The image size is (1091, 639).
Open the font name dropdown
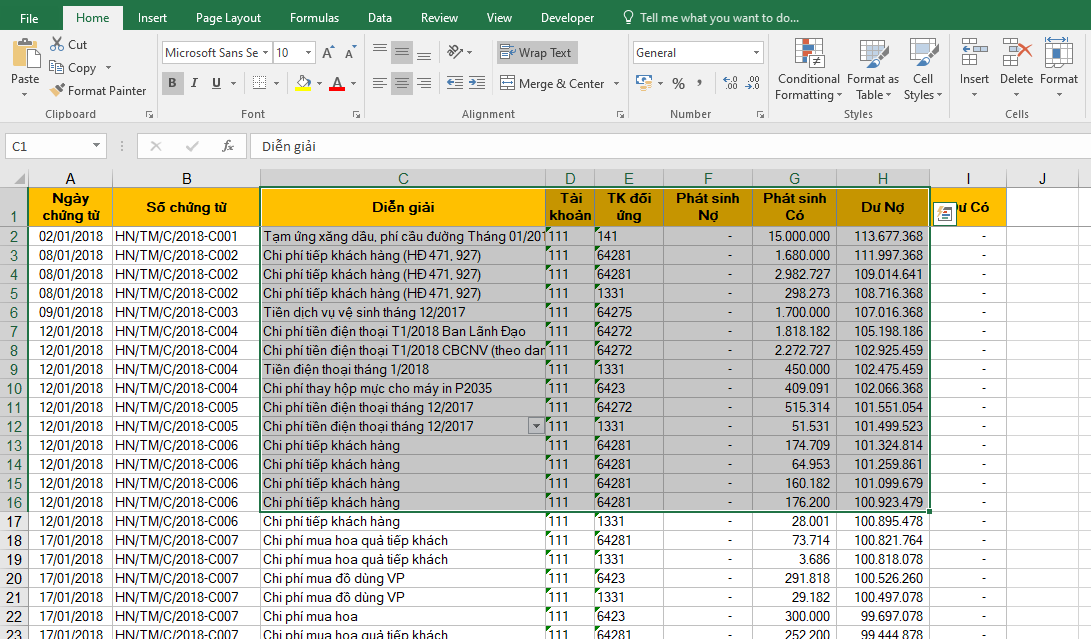[x=266, y=53]
